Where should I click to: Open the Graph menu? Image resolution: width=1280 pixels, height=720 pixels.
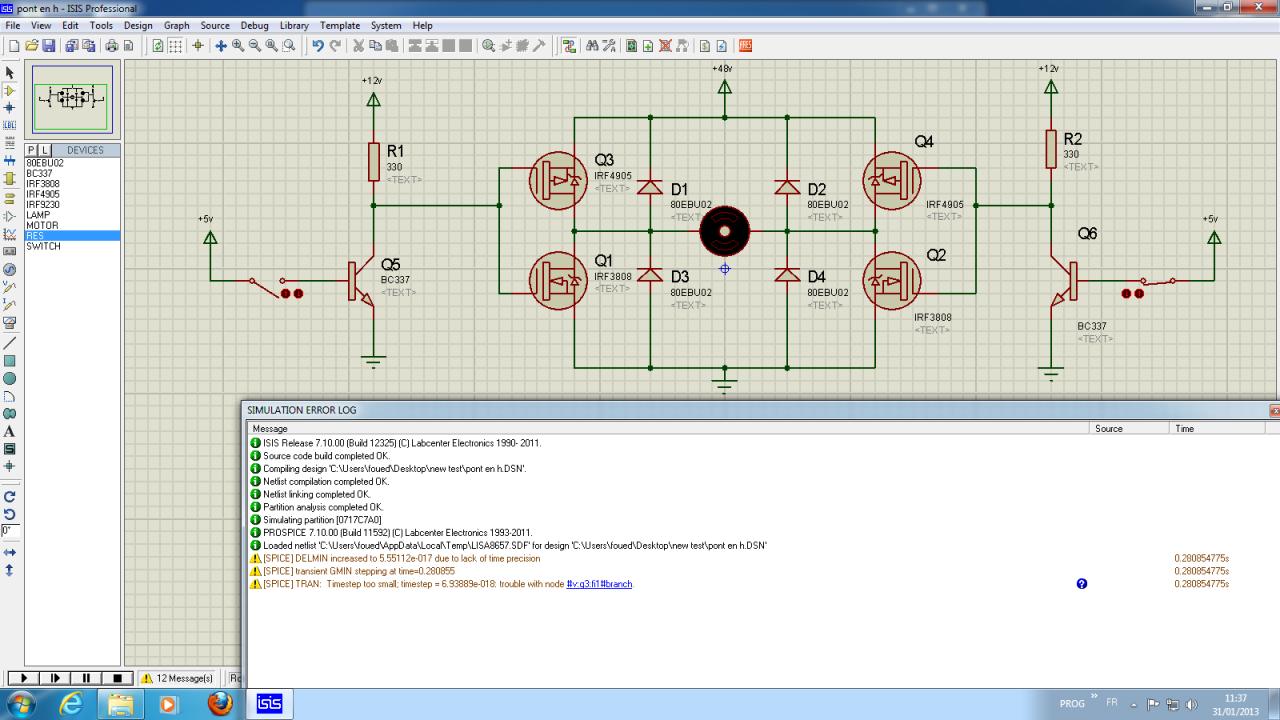(x=176, y=25)
